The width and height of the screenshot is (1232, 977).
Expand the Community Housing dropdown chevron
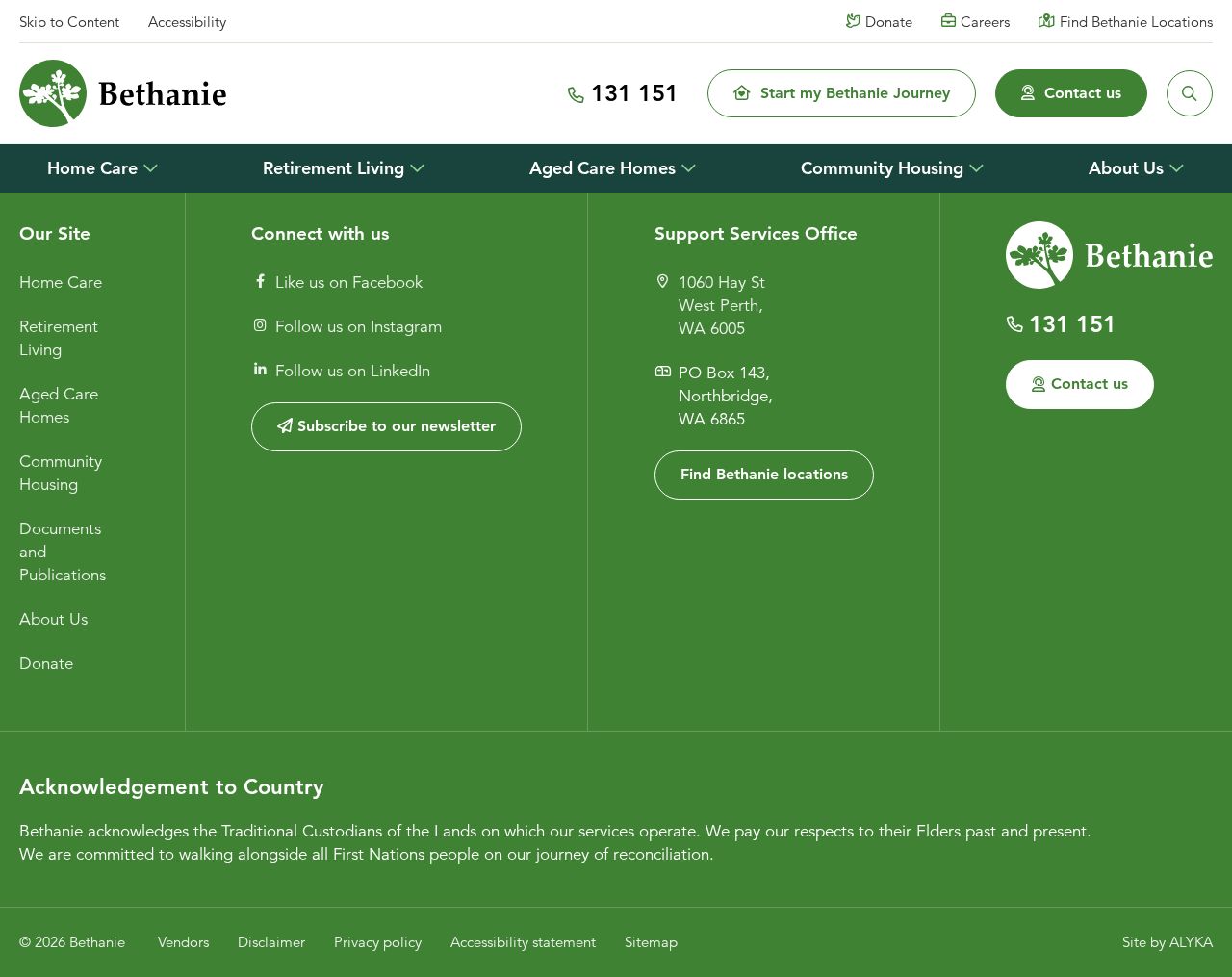pyautogui.click(x=976, y=168)
